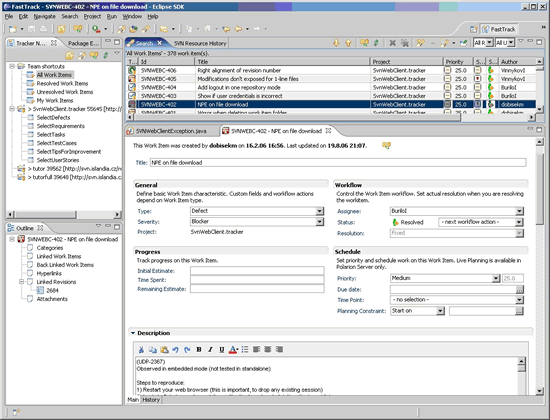This screenshot has width=550, height=420.
Task: Open the Tracker Navigator view menu triangle
Action: [117, 53]
